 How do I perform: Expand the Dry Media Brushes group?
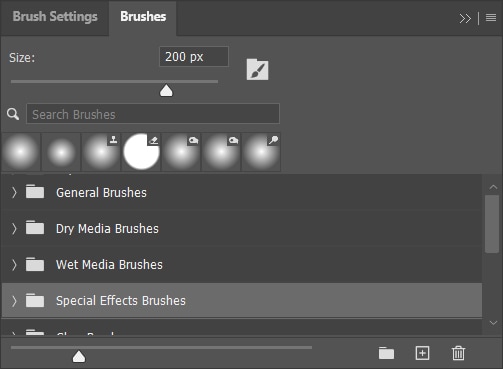pyautogui.click(x=14, y=228)
